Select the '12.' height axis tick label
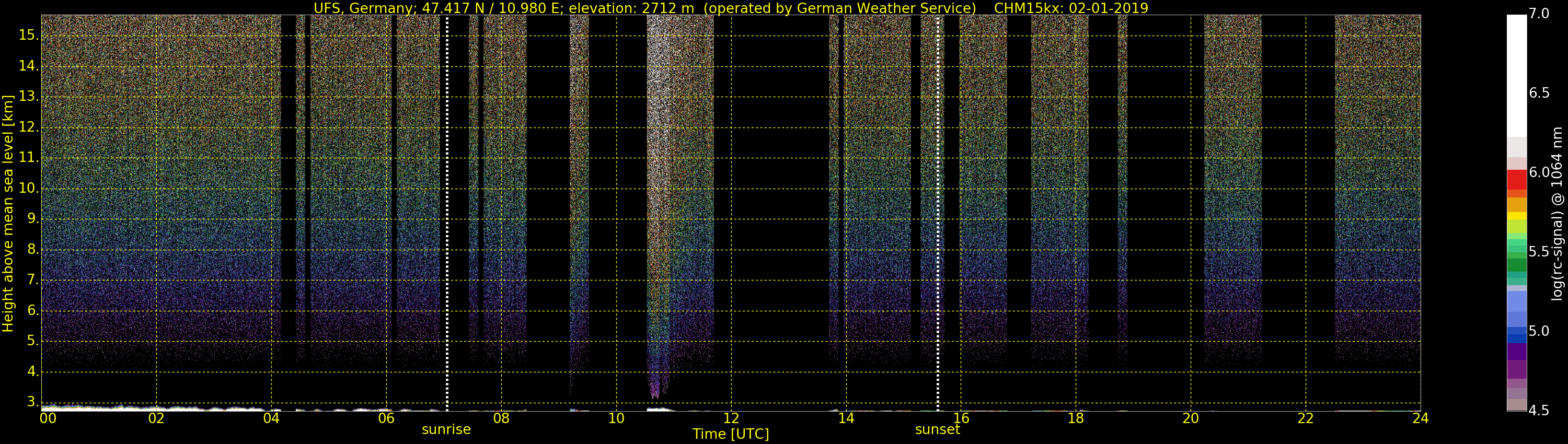1568x444 pixels. 29,127
